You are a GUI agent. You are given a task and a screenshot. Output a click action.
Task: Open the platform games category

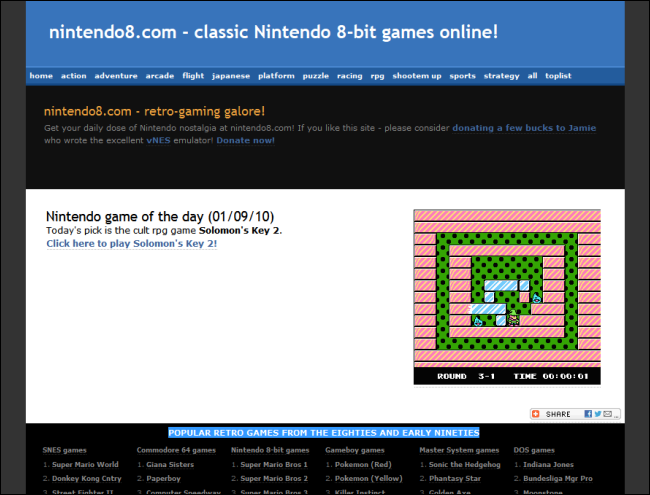[x=276, y=76]
